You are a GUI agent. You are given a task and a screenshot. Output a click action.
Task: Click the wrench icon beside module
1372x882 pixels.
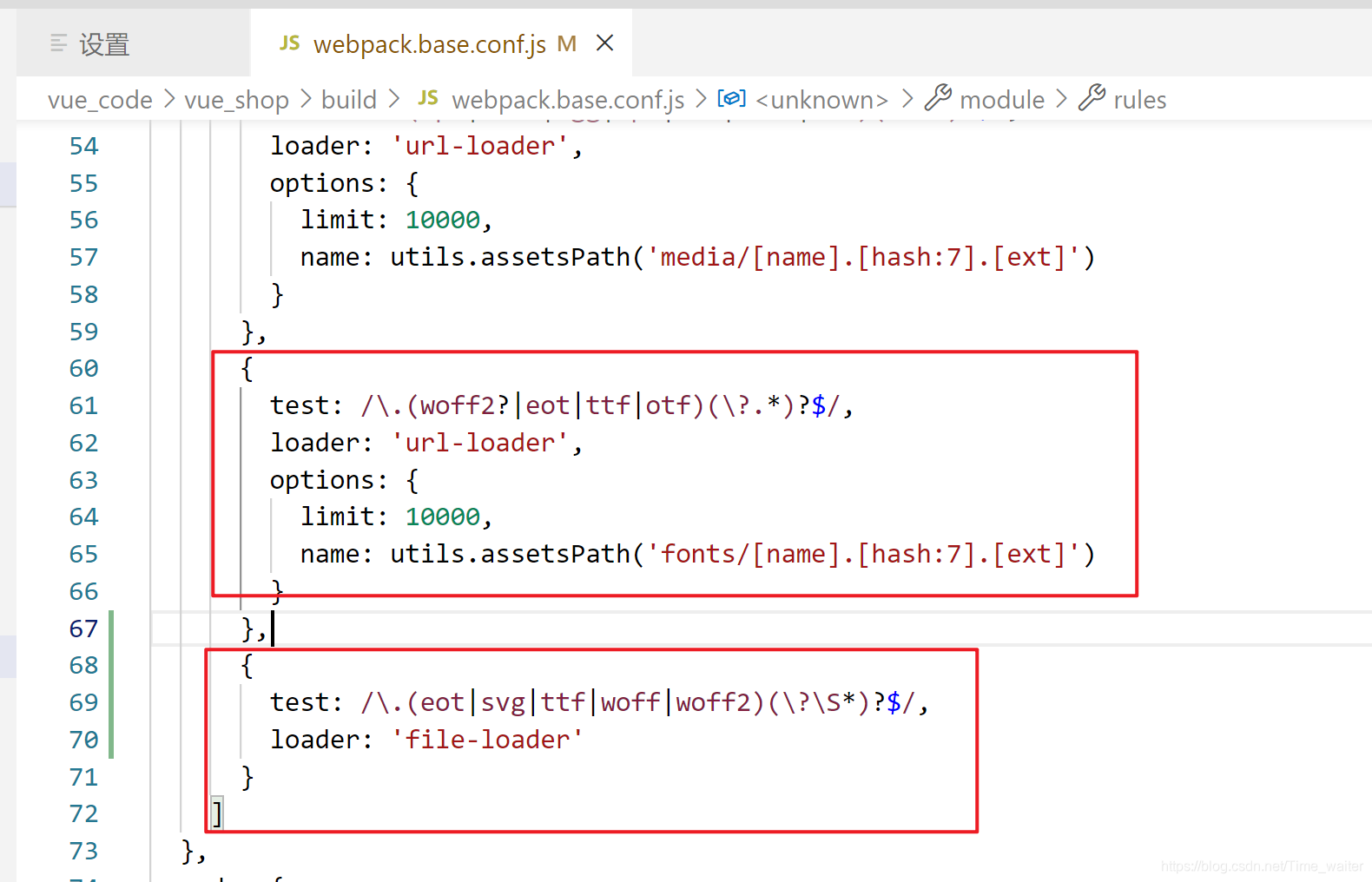pos(938,97)
